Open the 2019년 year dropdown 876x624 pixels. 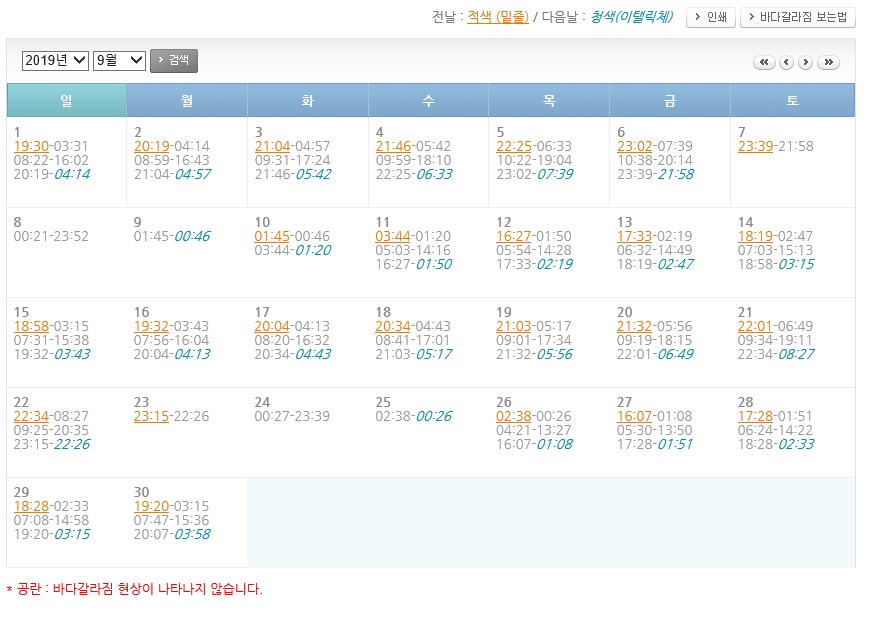click(55, 60)
